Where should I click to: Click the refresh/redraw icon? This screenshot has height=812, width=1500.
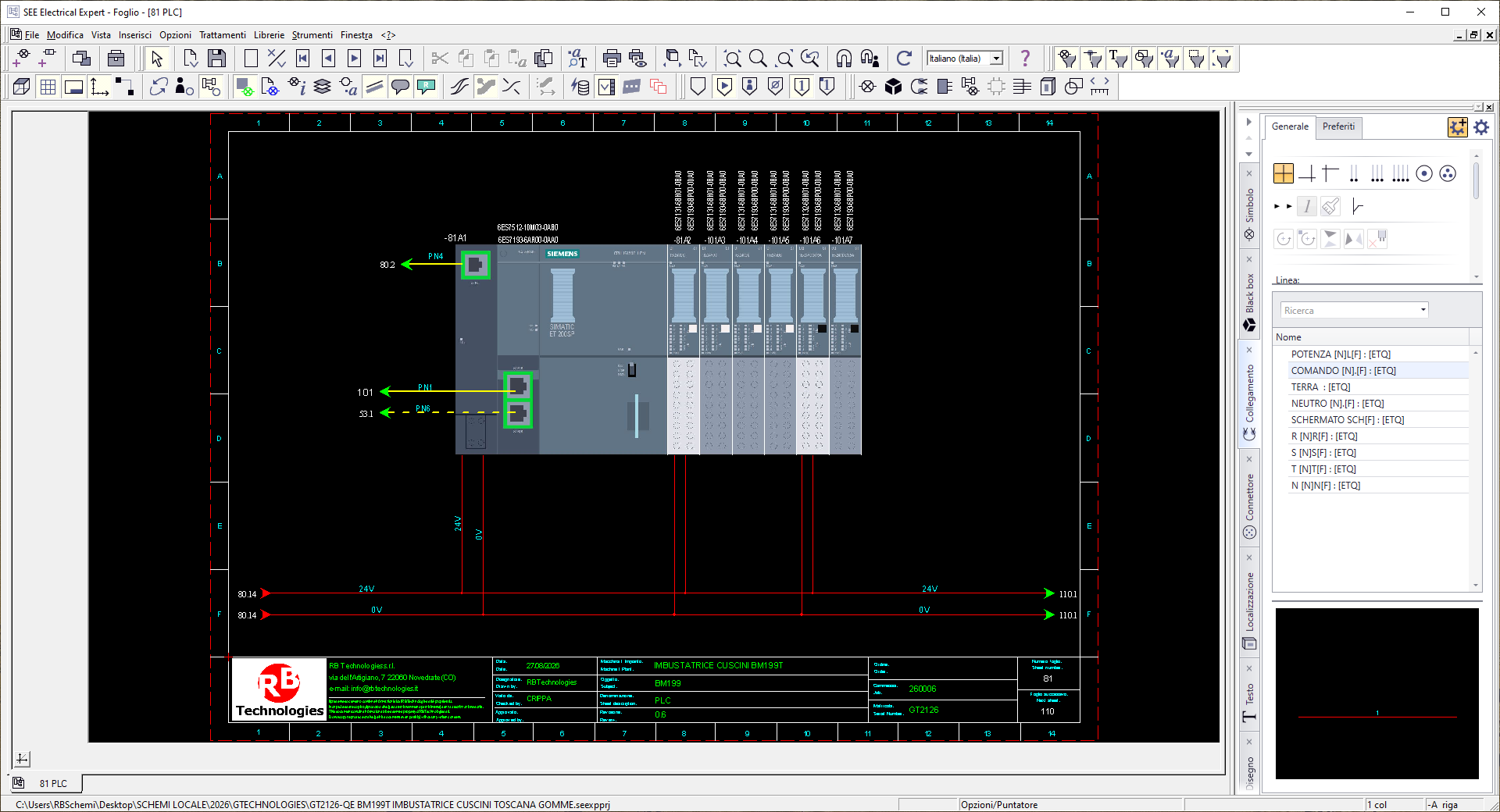904,59
